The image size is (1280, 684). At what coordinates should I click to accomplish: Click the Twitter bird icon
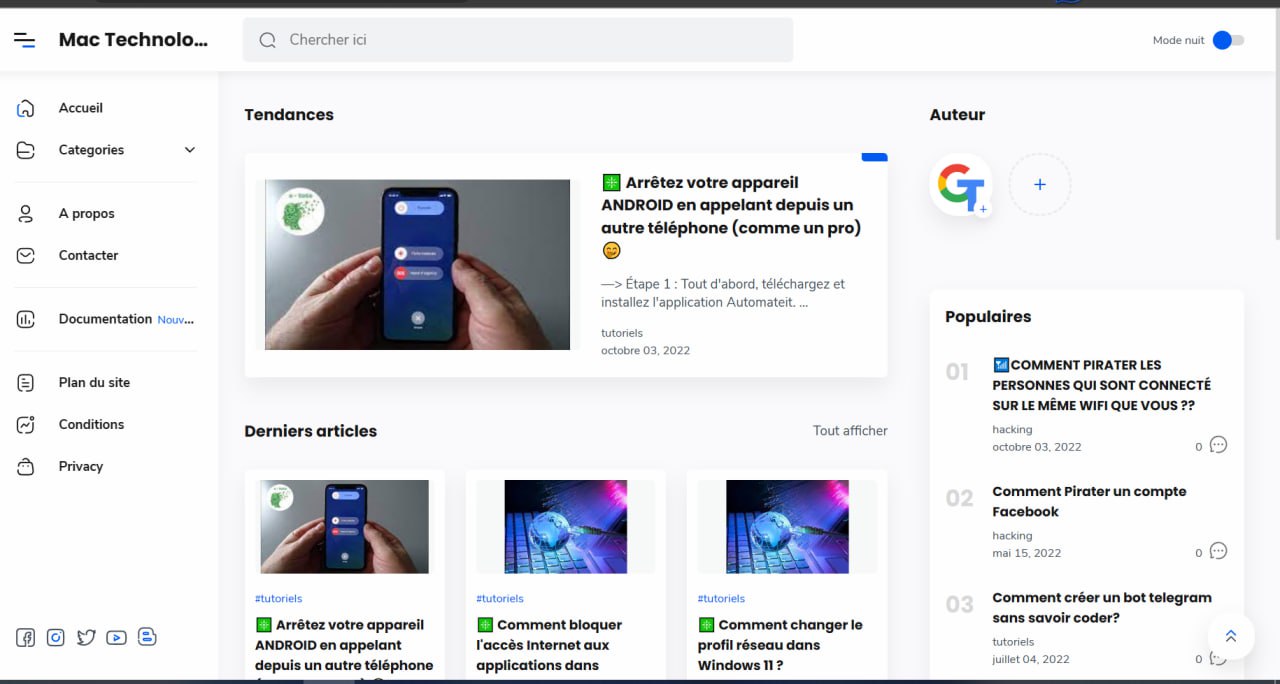(x=86, y=638)
